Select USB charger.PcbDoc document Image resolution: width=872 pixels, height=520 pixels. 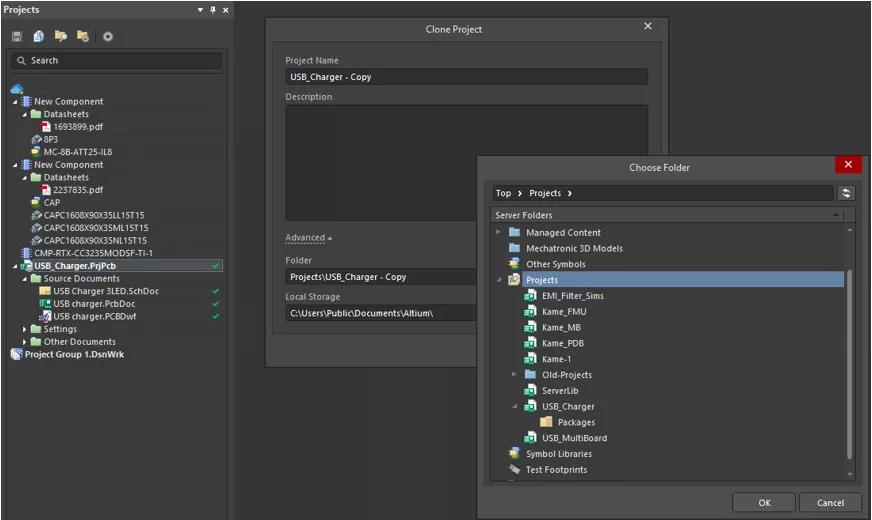[93, 303]
